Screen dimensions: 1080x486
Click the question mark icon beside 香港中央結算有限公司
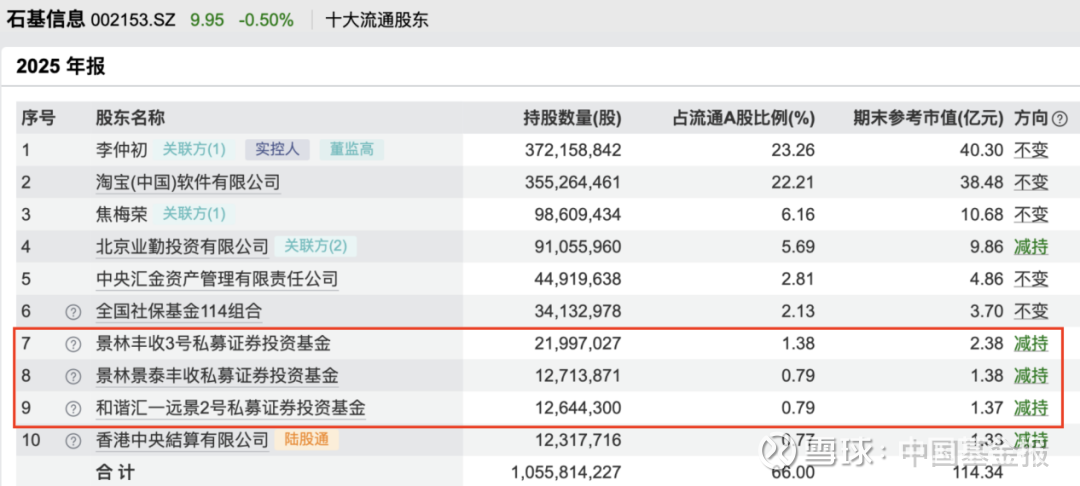72,440
